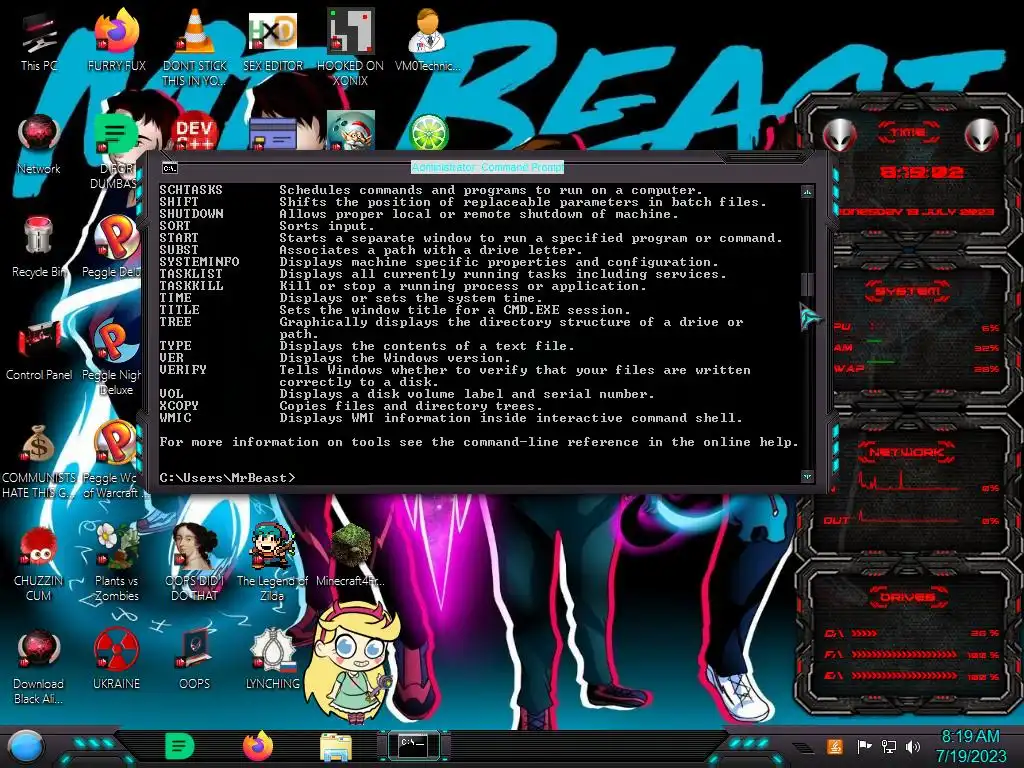Launch the Plants vs Zombies shortcut

point(117,563)
